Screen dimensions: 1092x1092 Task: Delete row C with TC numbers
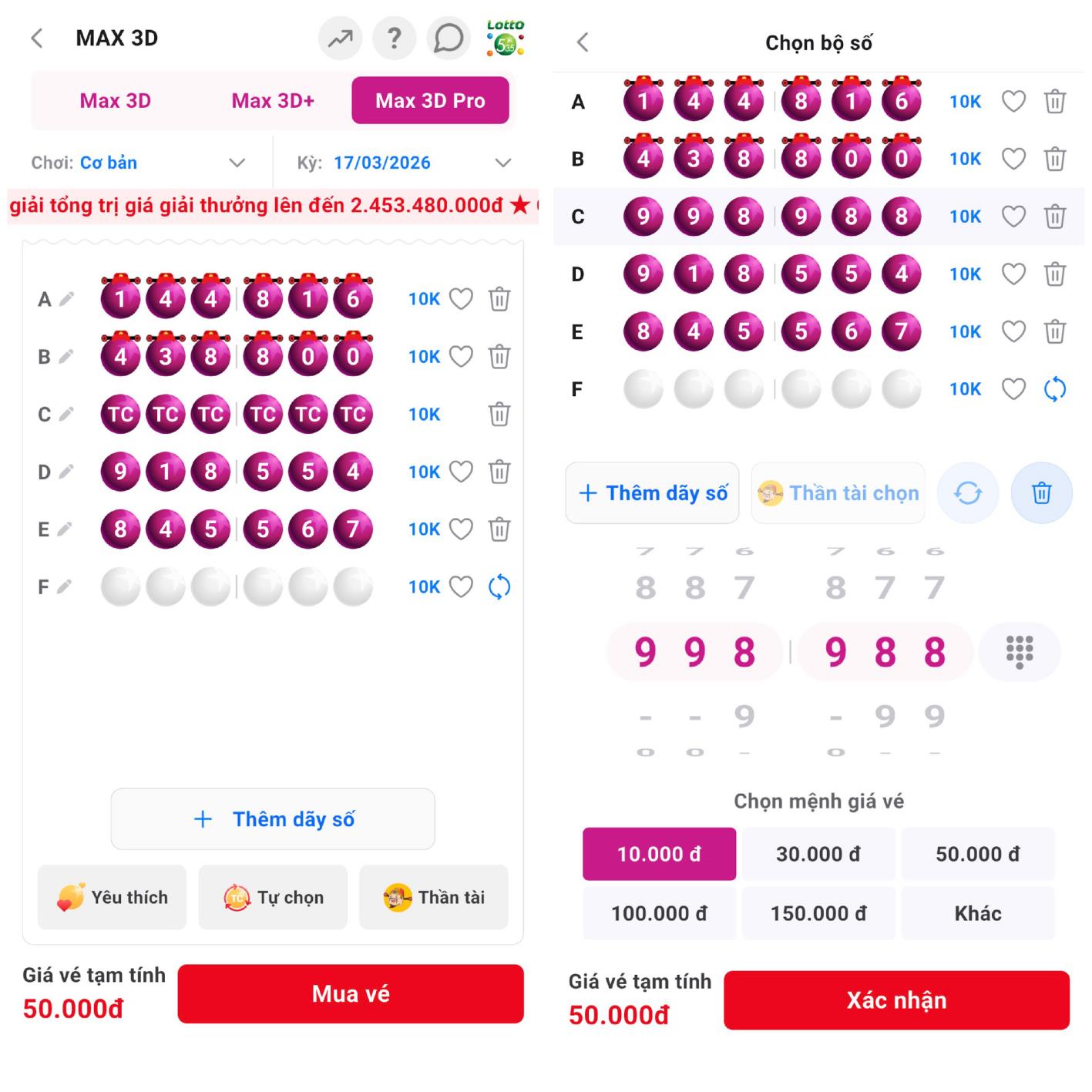pos(499,415)
